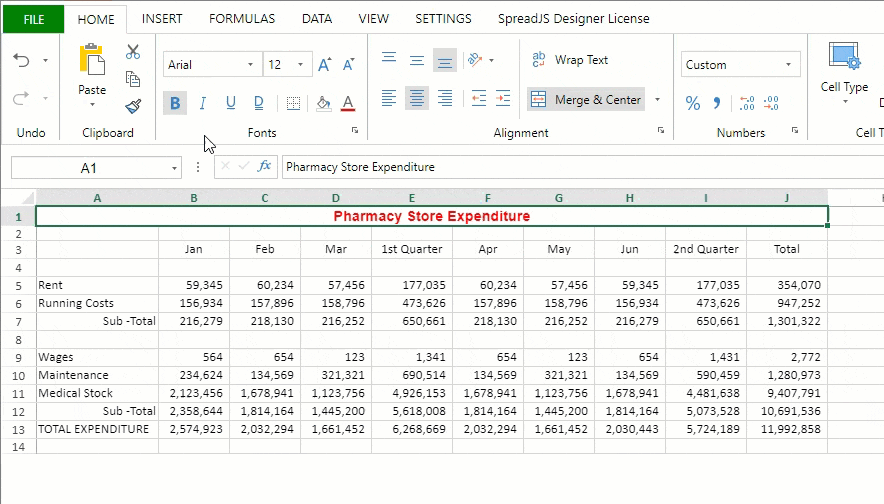The width and height of the screenshot is (884, 504).
Task: Open the Merge & Center dropdown arrow
Action: [657, 100]
